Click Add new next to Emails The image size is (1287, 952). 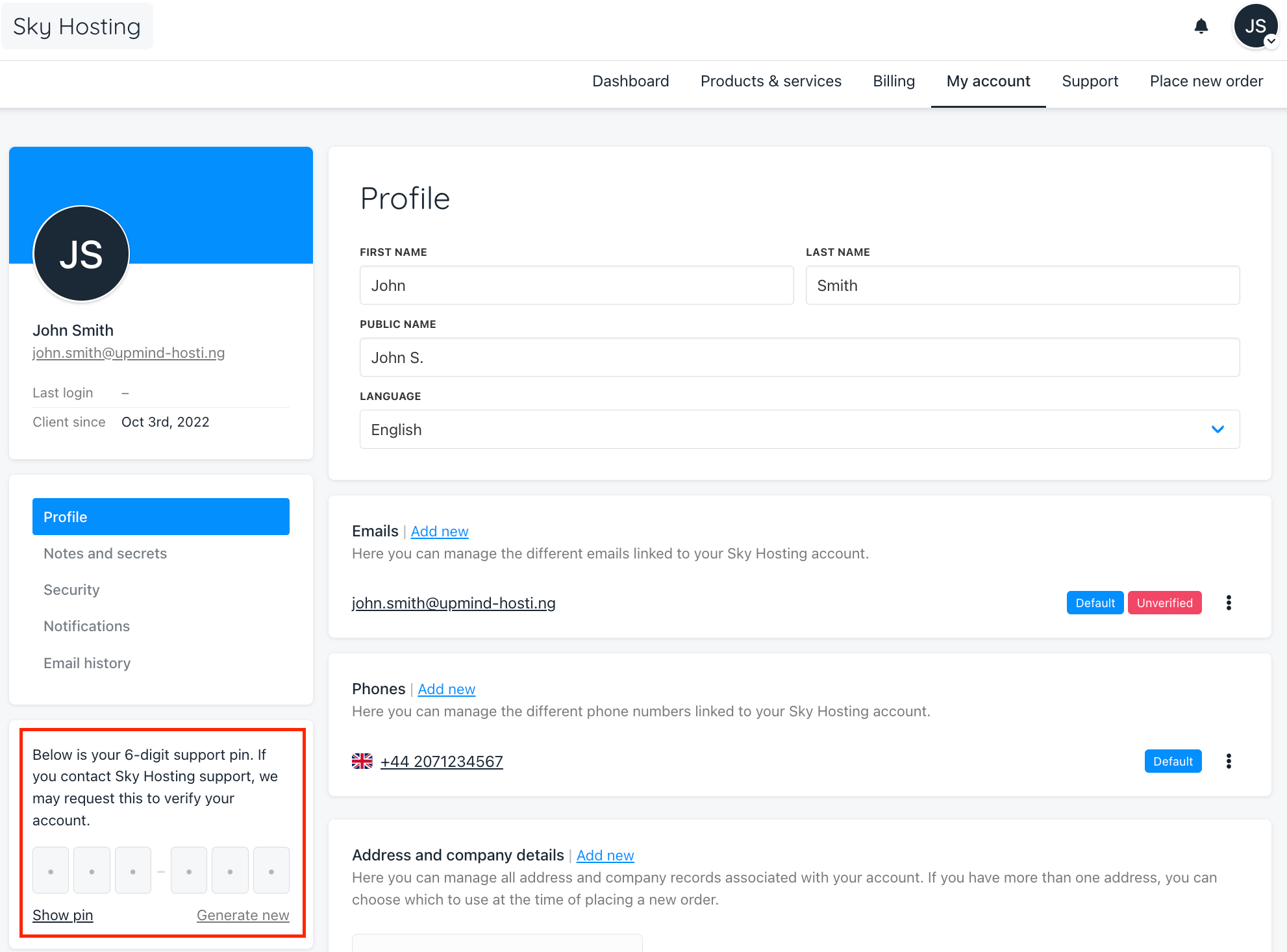pos(440,531)
